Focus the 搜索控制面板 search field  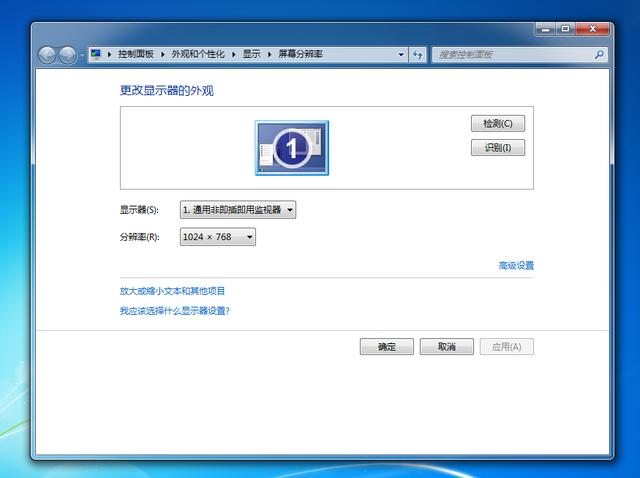512,54
